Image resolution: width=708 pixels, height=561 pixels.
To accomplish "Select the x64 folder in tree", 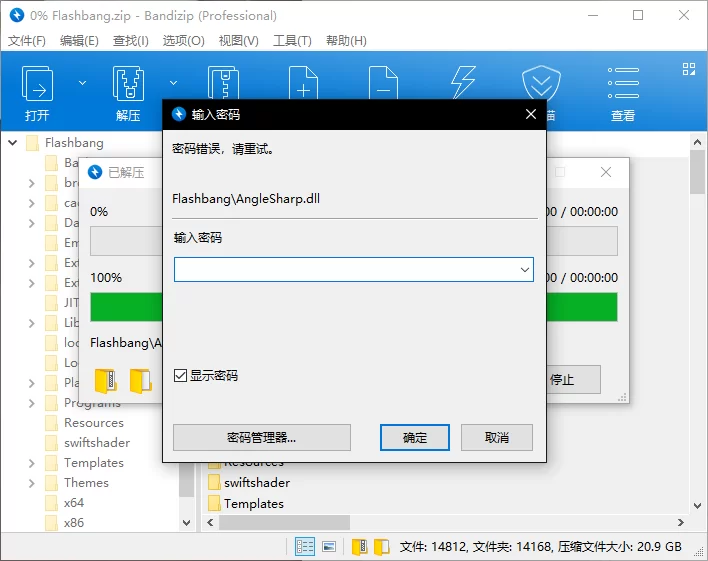I will pyautogui.click(x=74, y=503).
